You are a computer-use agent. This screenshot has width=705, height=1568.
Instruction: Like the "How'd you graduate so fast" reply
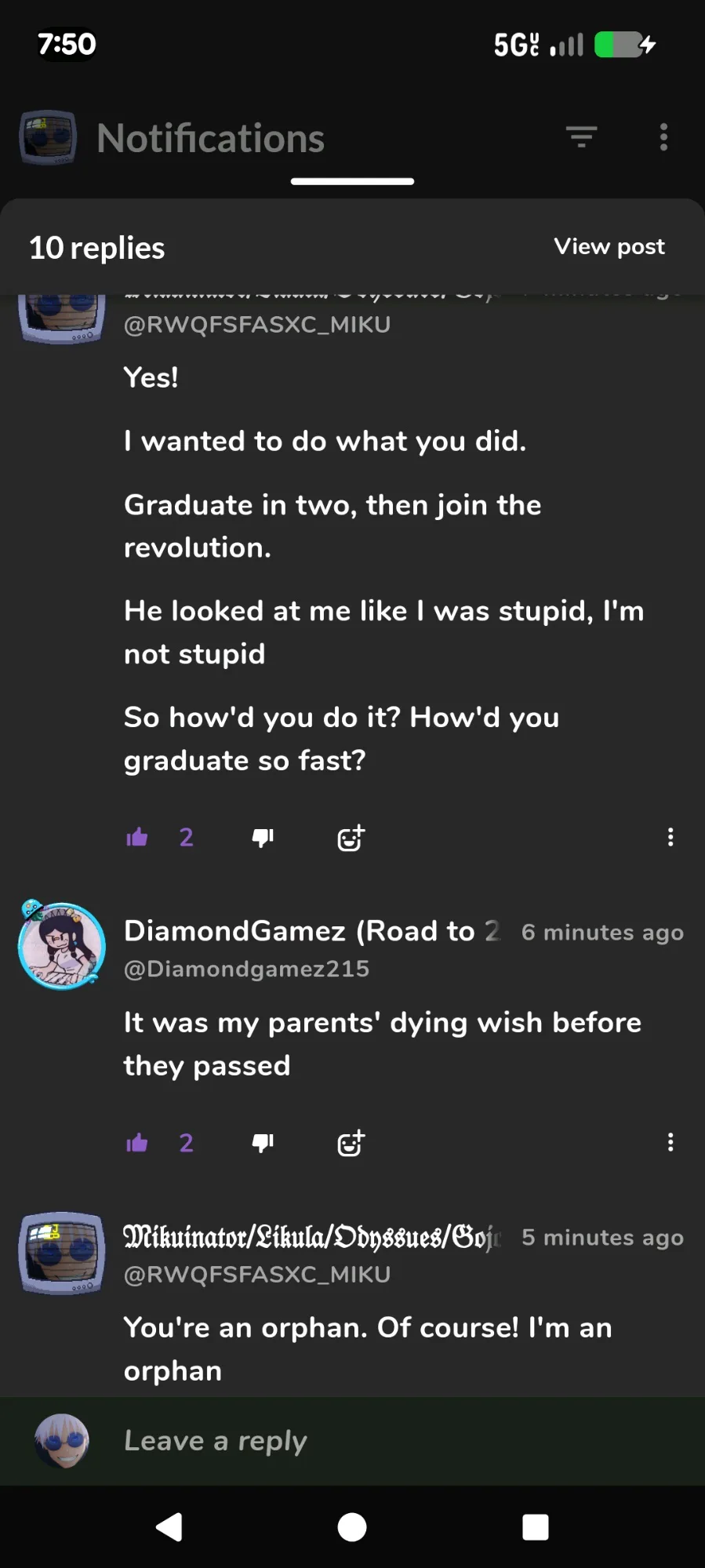coord(137,838)
